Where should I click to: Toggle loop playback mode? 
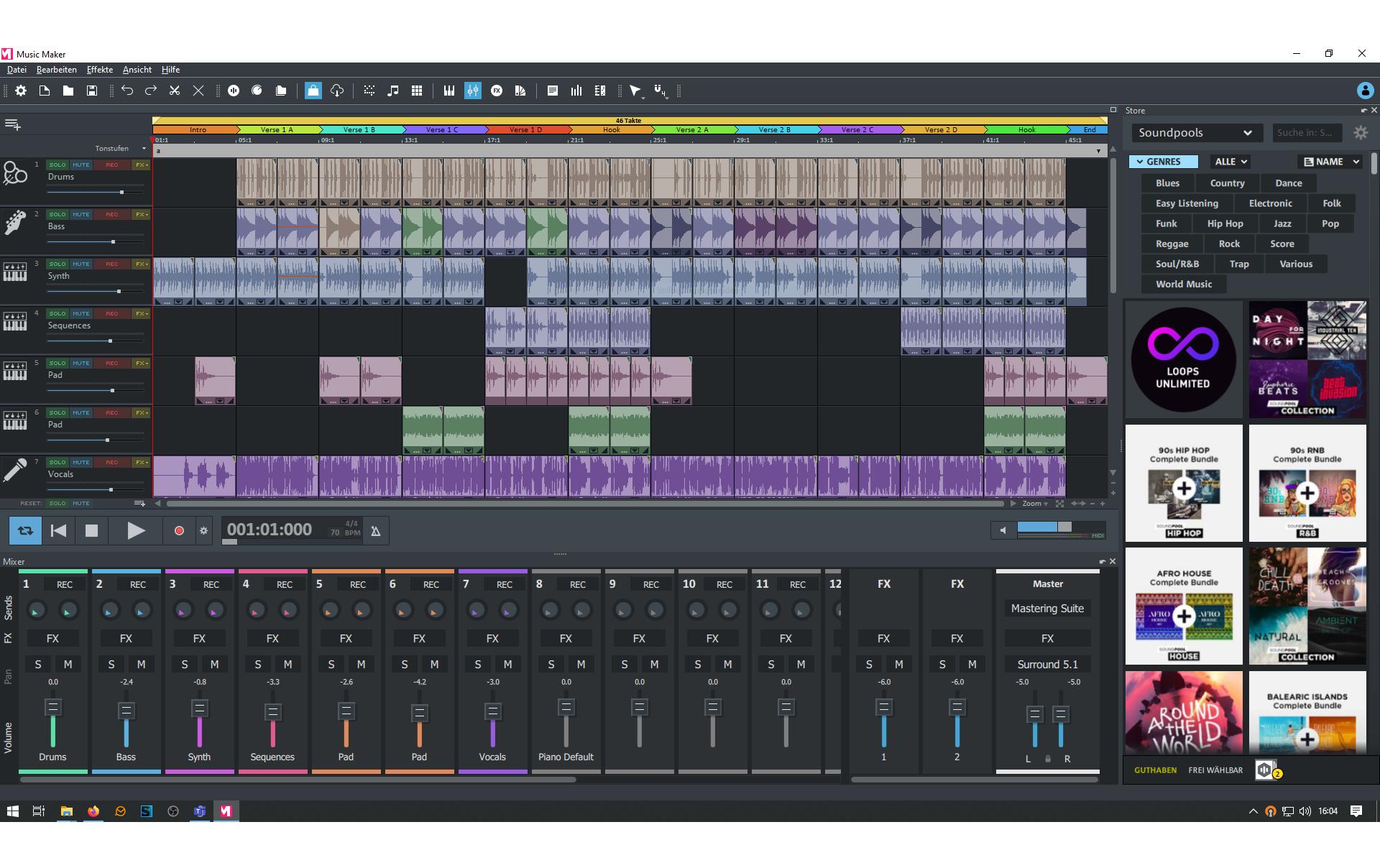[25, 531]
